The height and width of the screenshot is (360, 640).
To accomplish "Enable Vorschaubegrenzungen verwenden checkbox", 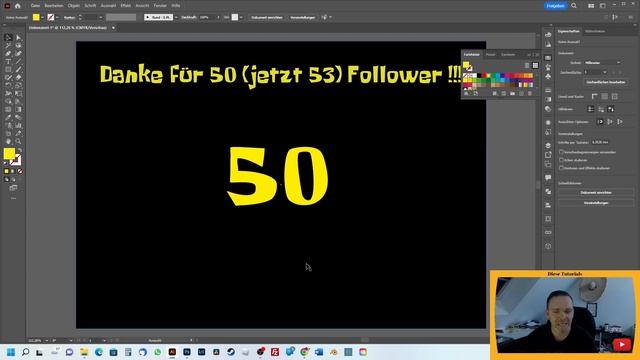I will (x=561, y=152).
